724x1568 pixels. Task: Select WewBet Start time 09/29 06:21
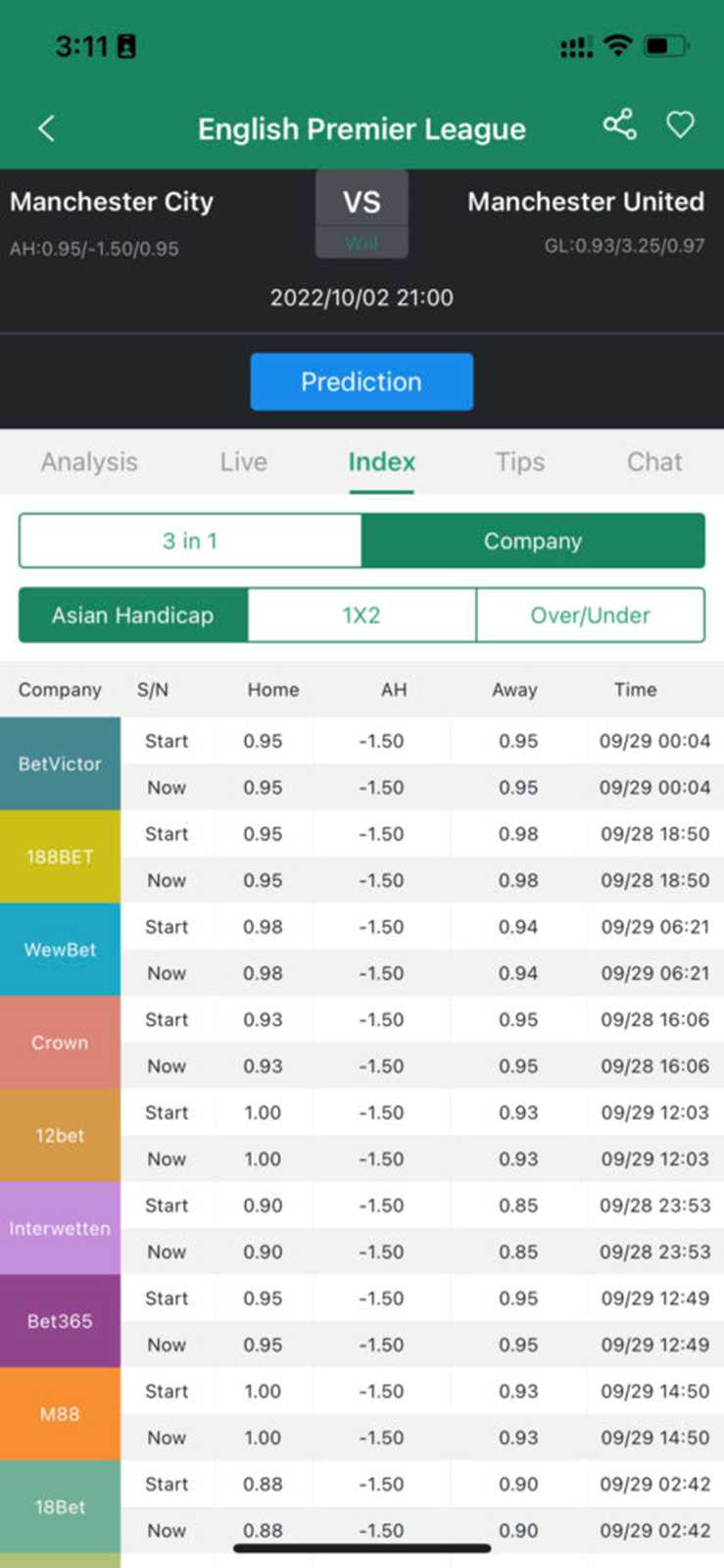tap(654, 926)
